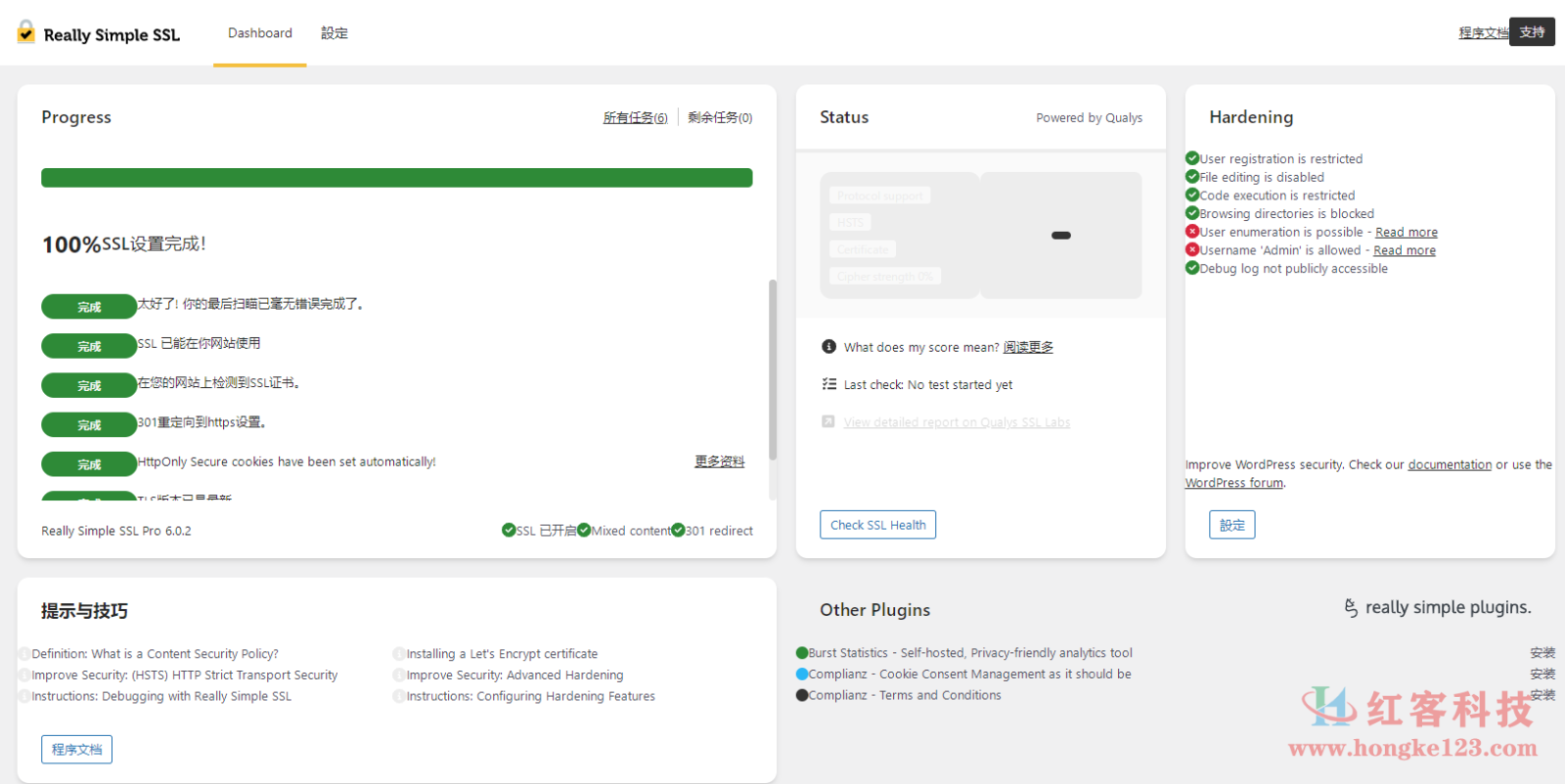Click the score info icon
1565x784 pixels.
(829, 346)
